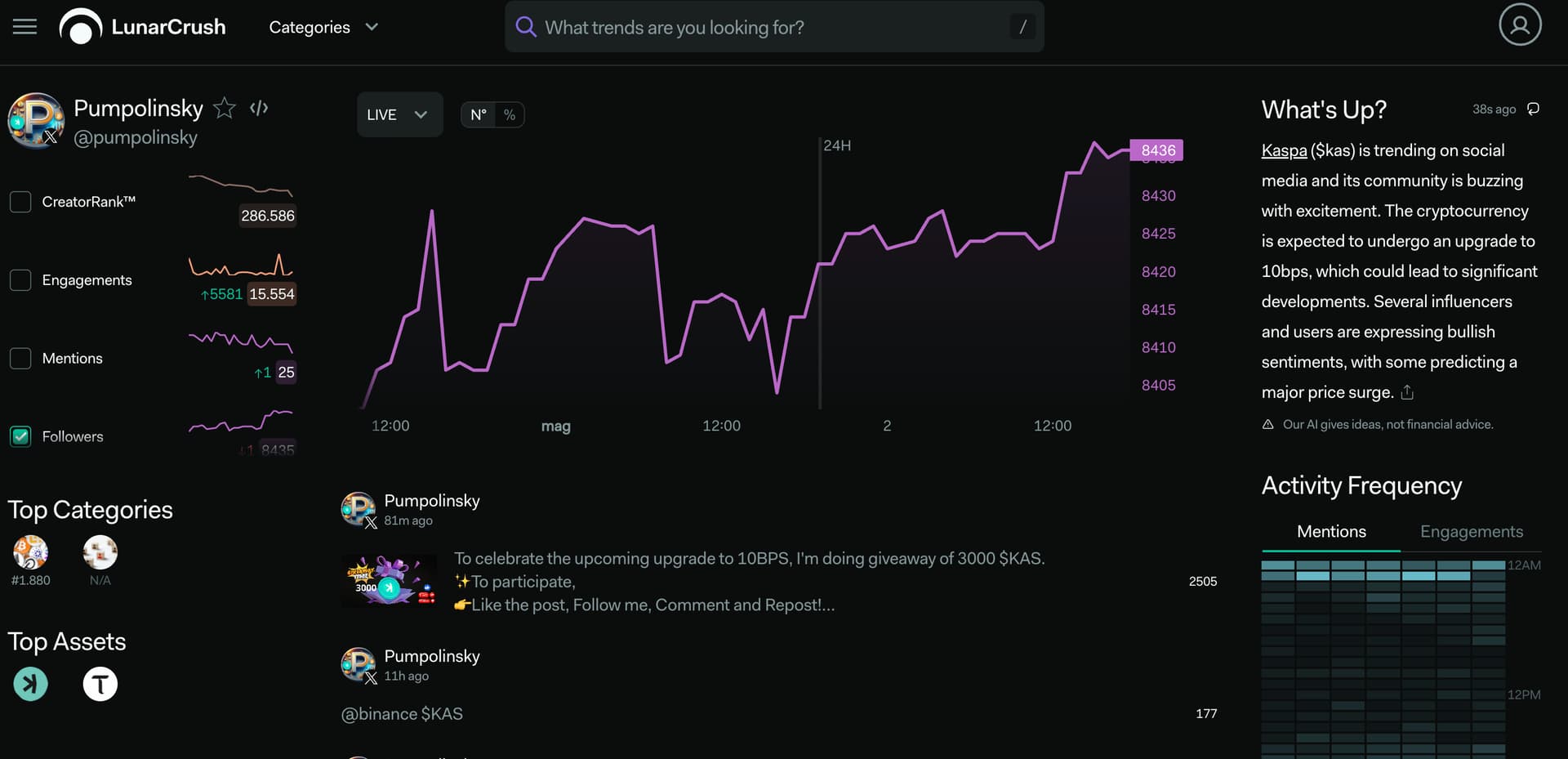
Task: Click the CreatorRank sparkline chart
Action: click(241, 185)
